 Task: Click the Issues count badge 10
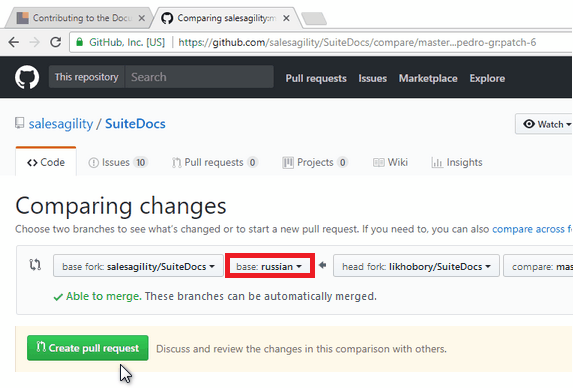click(141, 162)
